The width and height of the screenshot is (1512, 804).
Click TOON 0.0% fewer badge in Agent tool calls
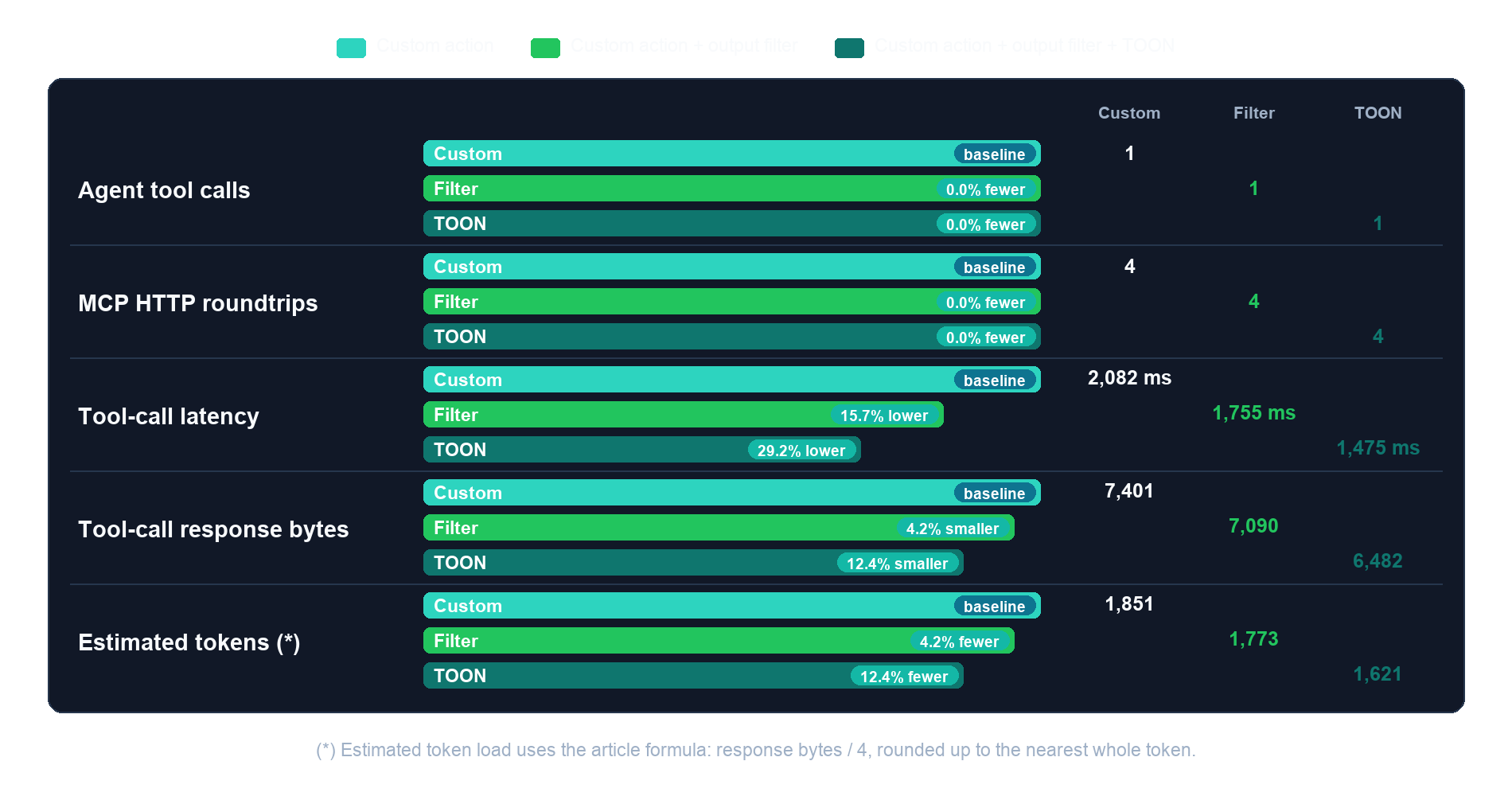coord(986,224)
